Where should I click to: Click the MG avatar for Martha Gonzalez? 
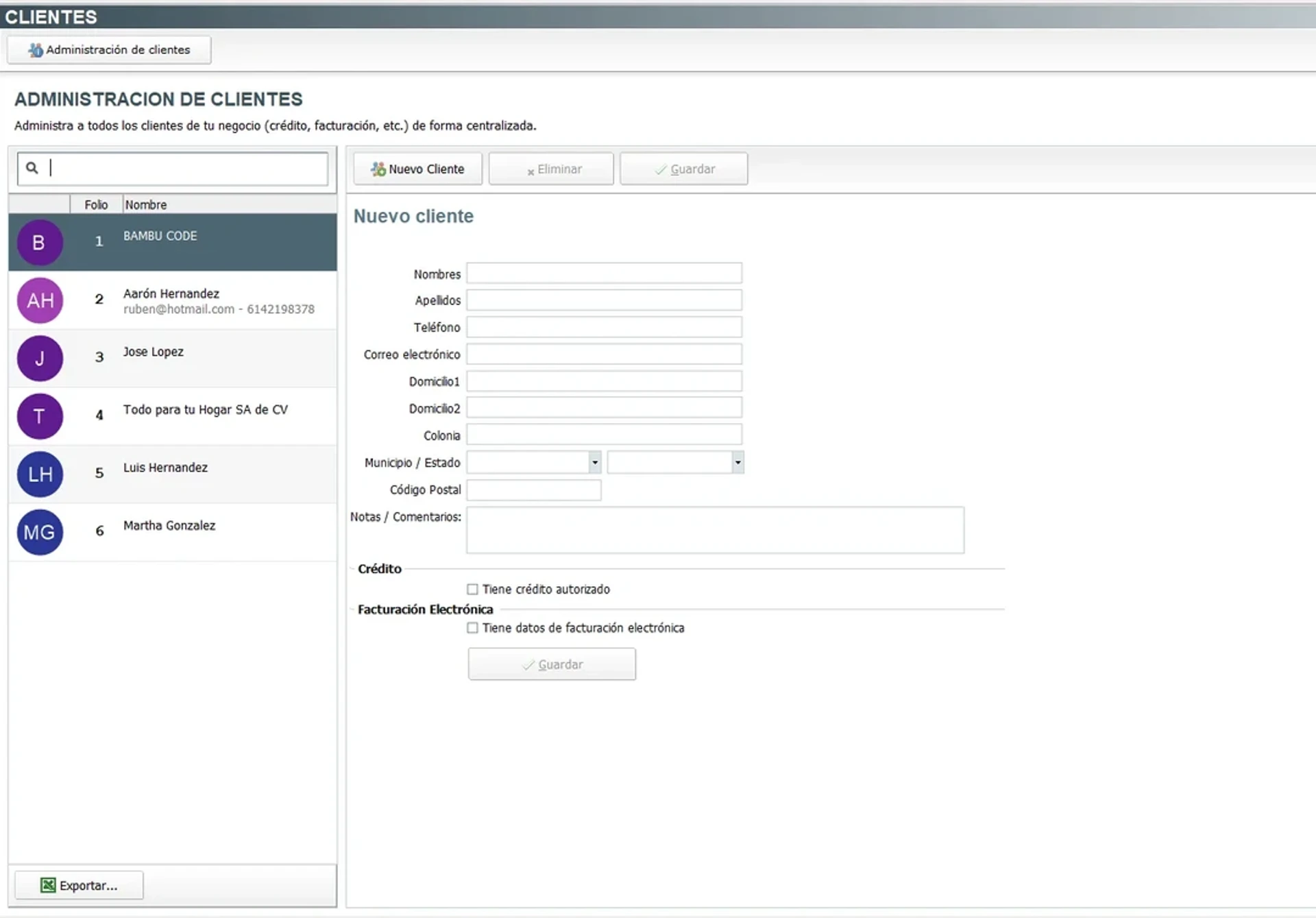(x=40, y=532)
